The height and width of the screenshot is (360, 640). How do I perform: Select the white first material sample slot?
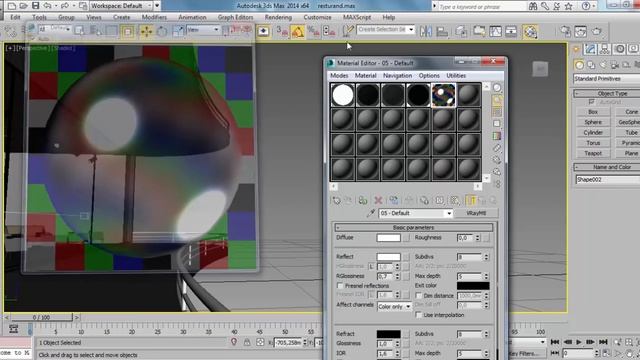pyautogui.click(x=342, y=95)
